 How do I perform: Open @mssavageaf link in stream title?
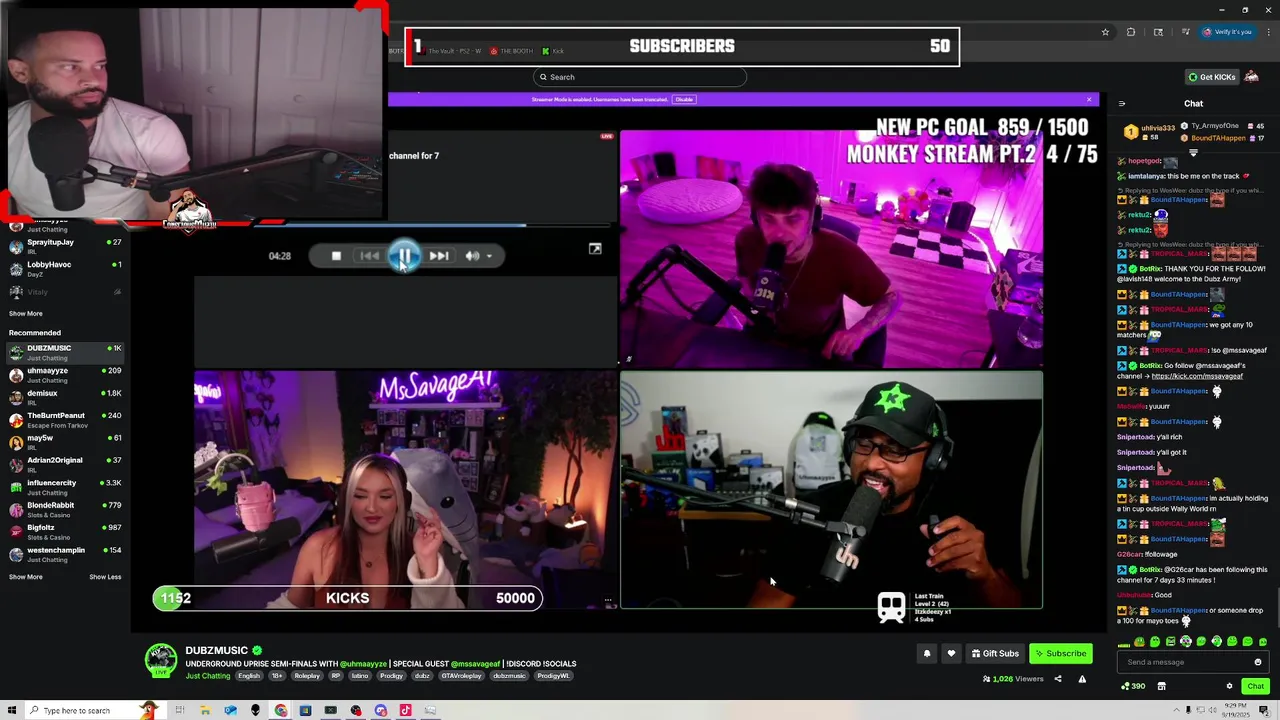click(476, 664)
